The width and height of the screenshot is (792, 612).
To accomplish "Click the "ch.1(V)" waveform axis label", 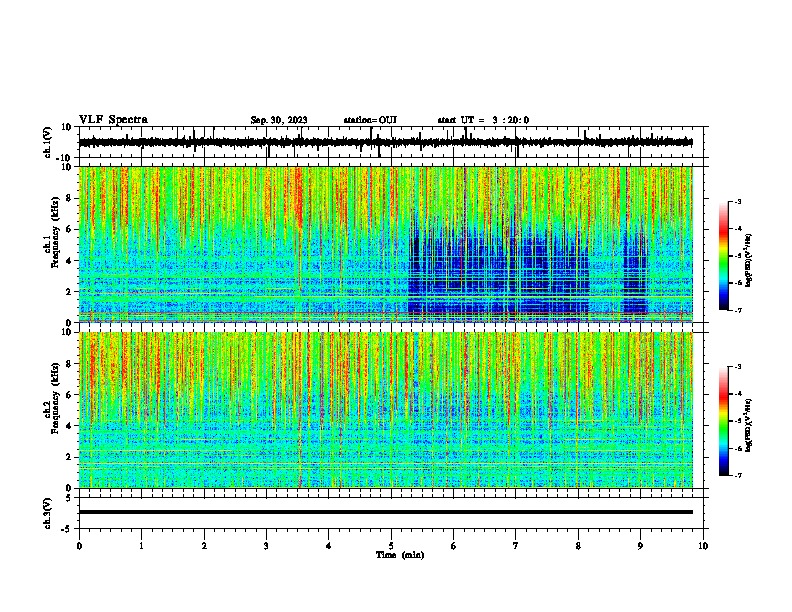I will pyautogui.click(x=48, y=142).
